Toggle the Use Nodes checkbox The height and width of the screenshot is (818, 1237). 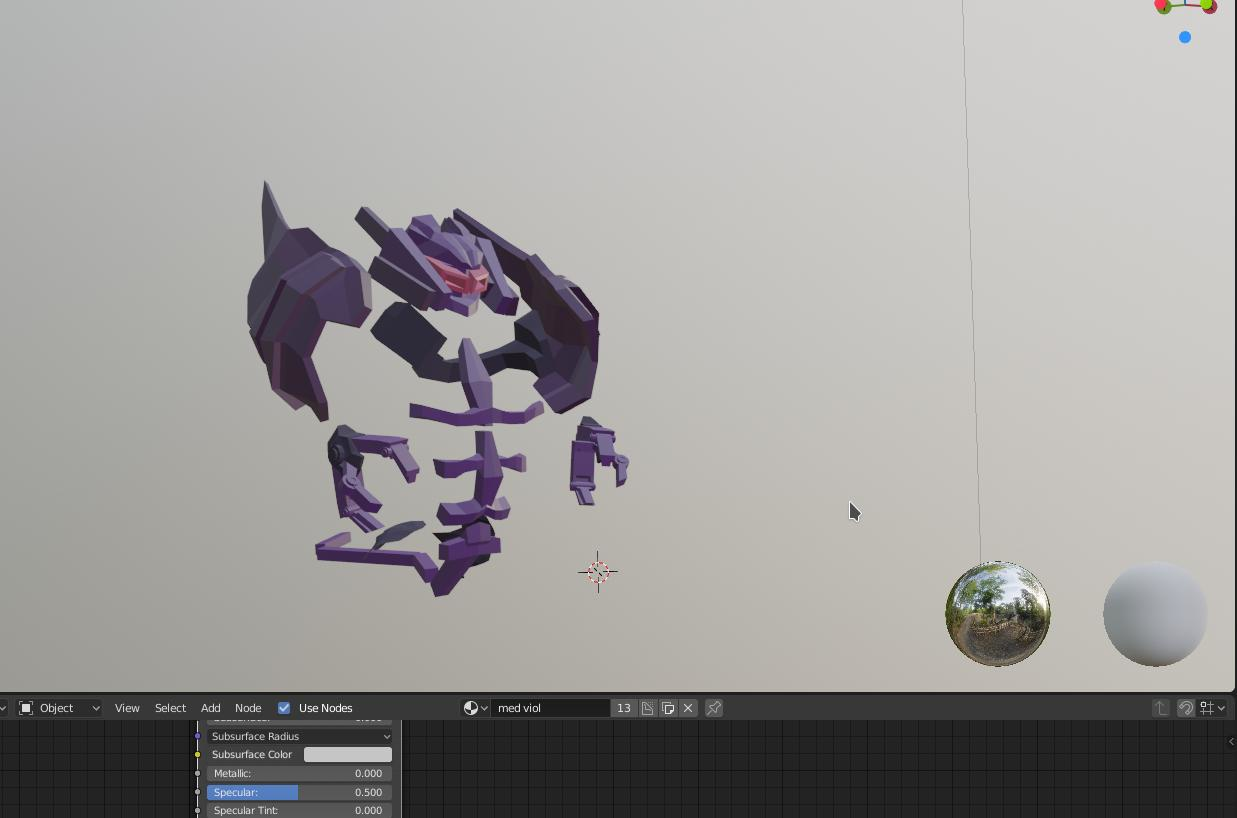[284, 708]
